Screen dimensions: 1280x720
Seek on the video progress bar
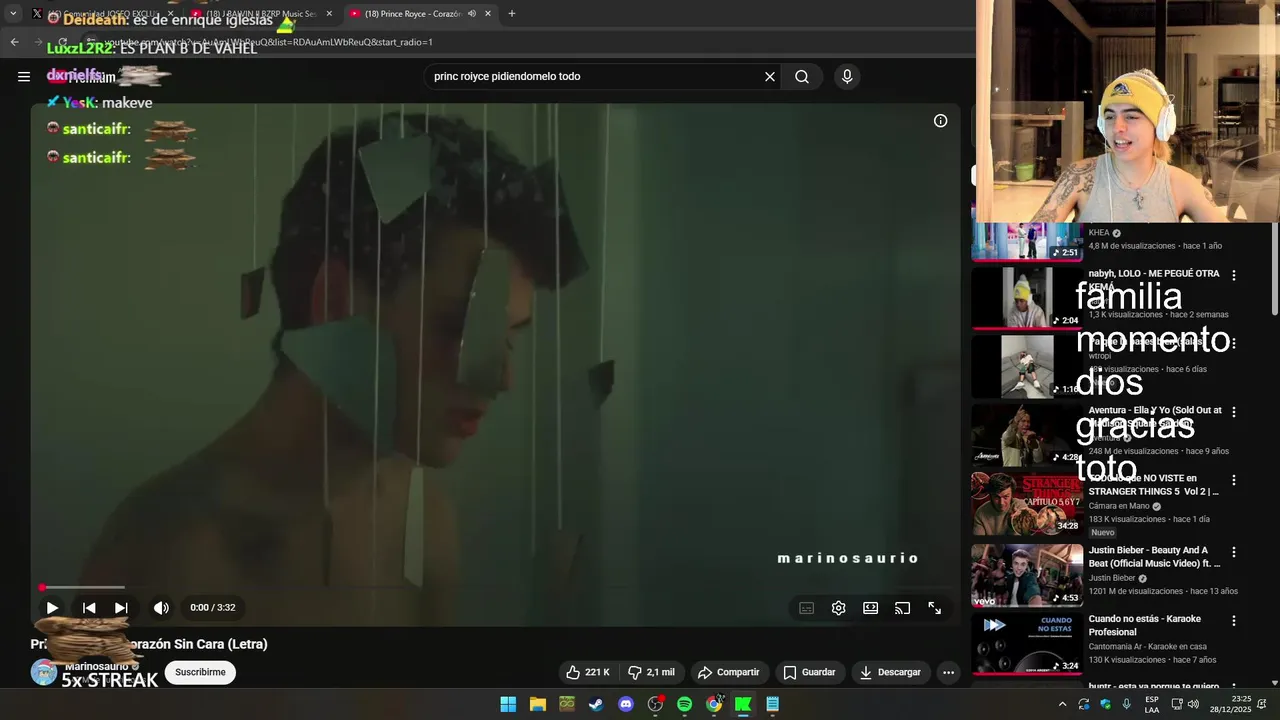[x=495, y=587]
